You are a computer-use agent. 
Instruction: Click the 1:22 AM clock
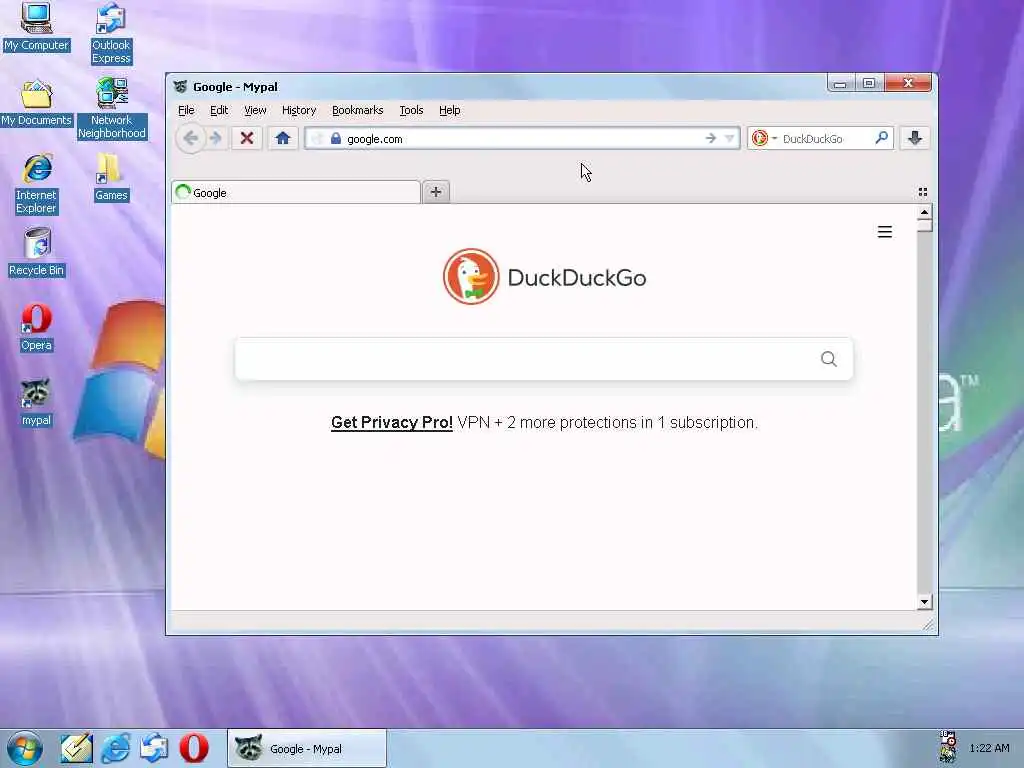[x=989, y=748]
